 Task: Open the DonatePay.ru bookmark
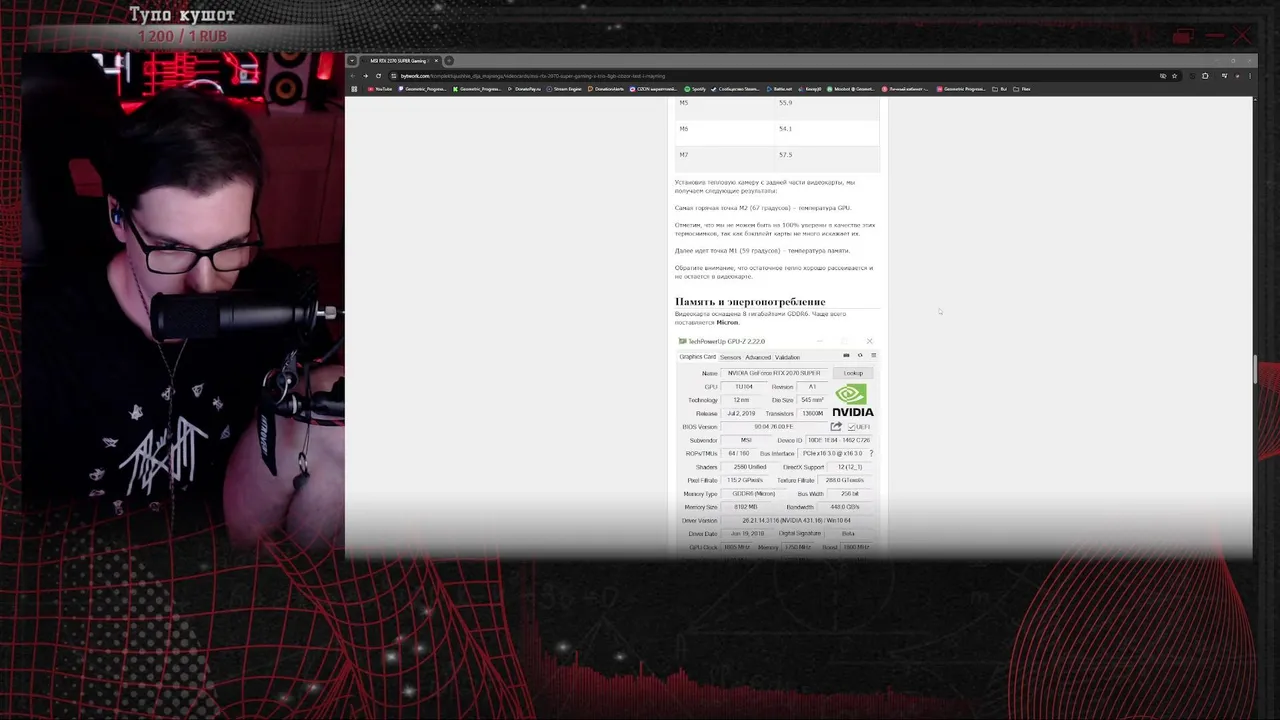pos(524,89)
